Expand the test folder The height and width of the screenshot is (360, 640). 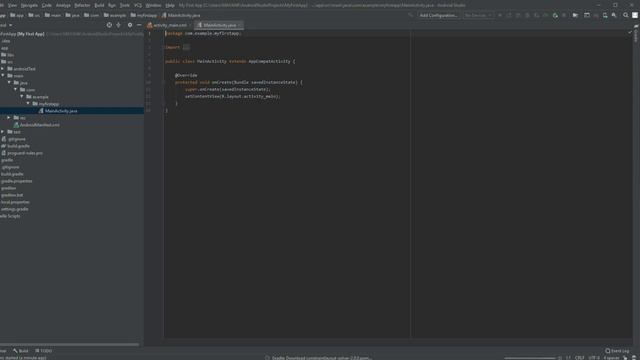pyautogui.click(x=3, y=132)
